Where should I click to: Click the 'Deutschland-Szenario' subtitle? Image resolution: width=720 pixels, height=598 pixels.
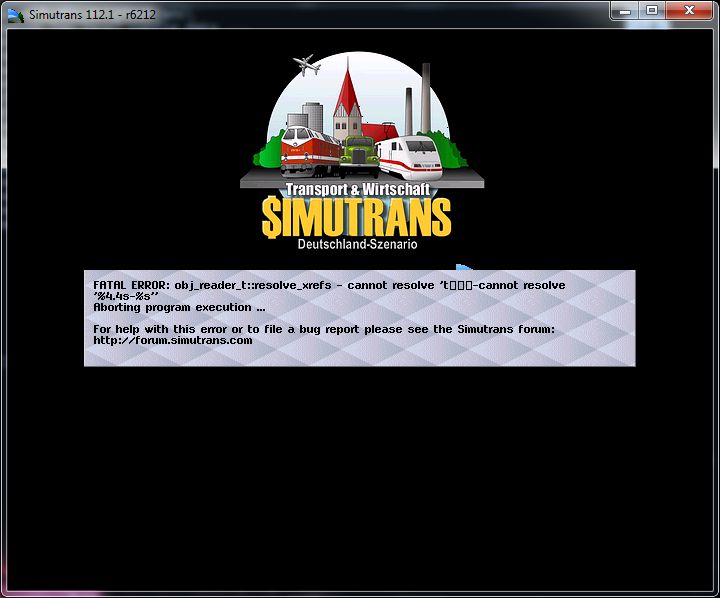click(x=357, y=244)
